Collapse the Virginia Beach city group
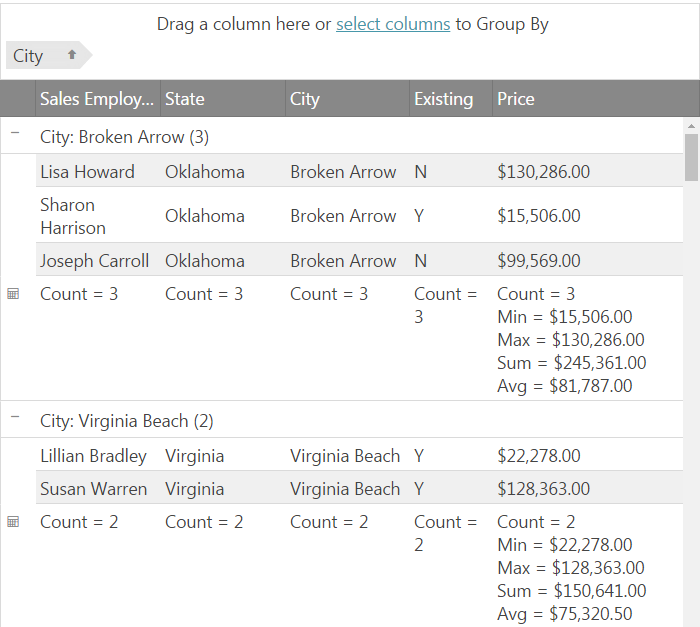Viewport: 700px width, 627px height. click(x=15, y=418)
